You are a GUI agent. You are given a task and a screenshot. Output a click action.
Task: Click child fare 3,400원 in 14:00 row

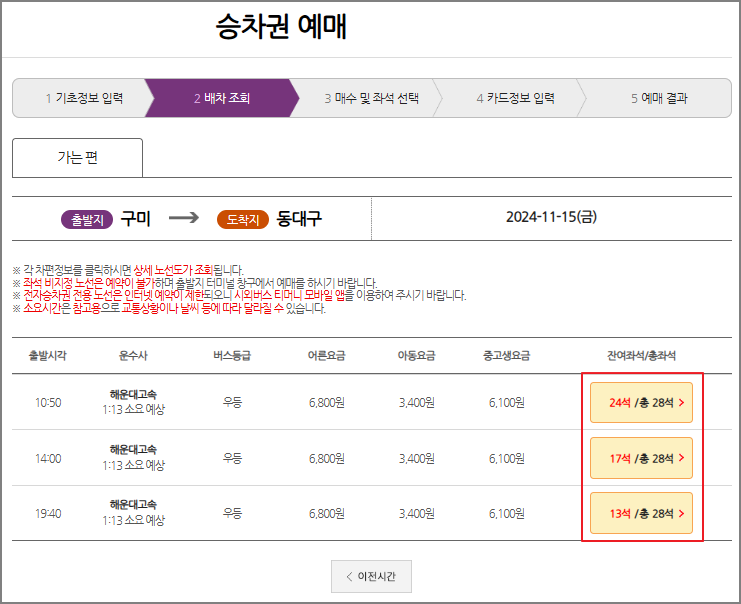[x=416, y=458]
